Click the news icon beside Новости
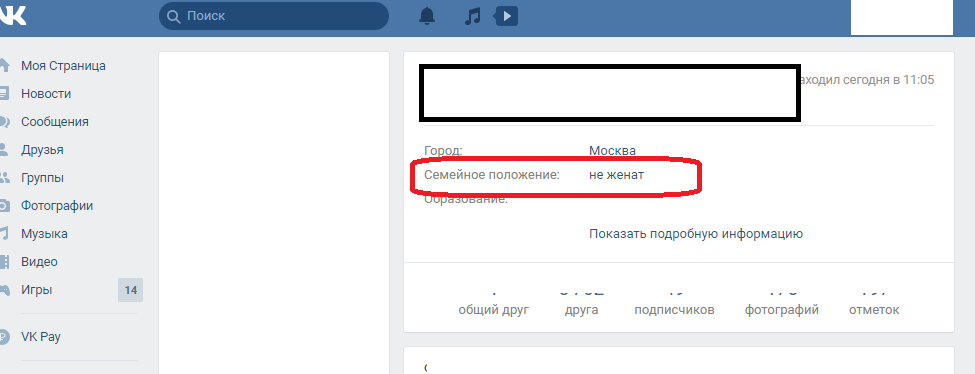975x374 pixels. click(x=4, y=93)
